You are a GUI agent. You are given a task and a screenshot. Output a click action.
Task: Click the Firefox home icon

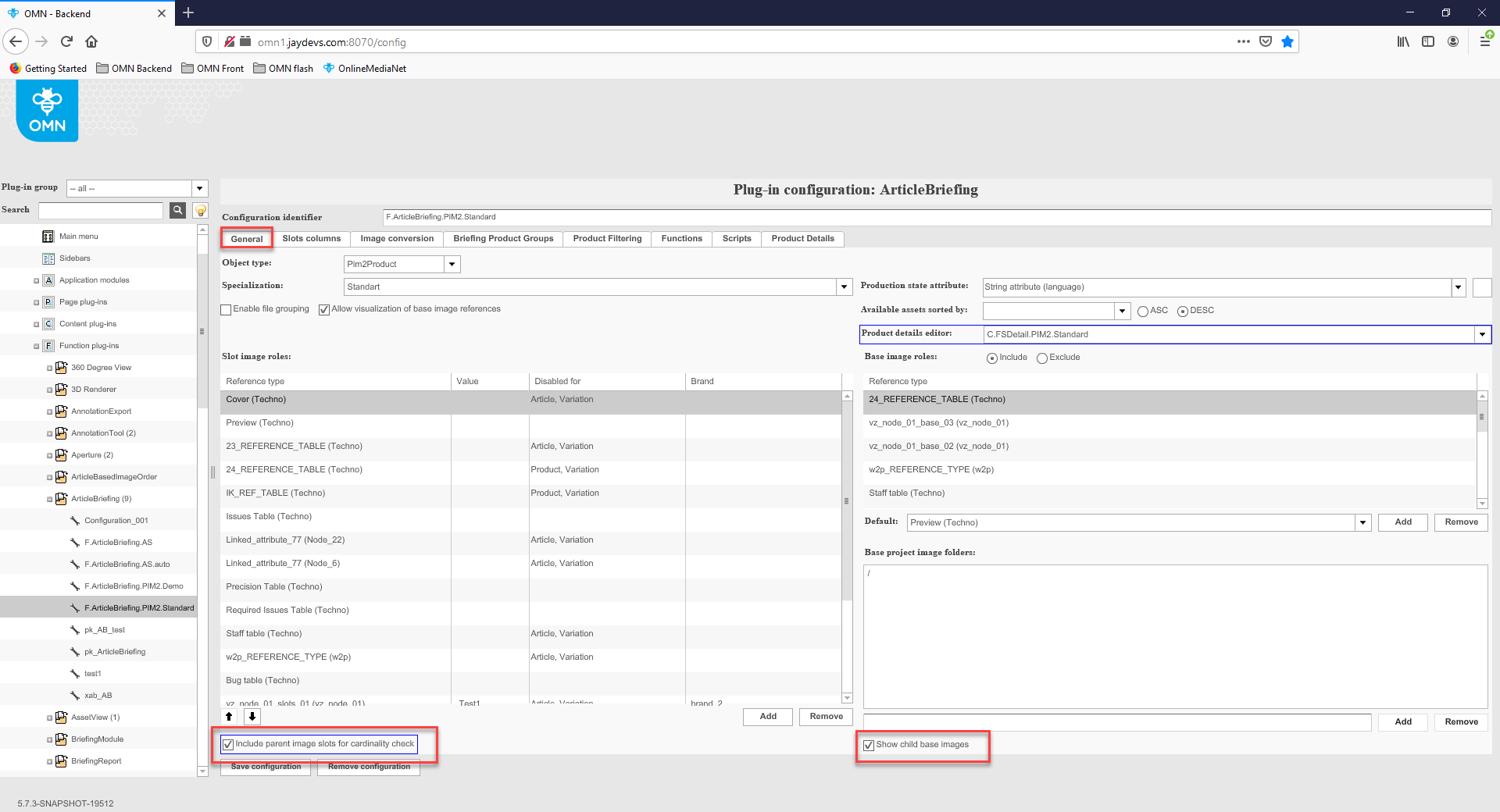click(91, 41)
